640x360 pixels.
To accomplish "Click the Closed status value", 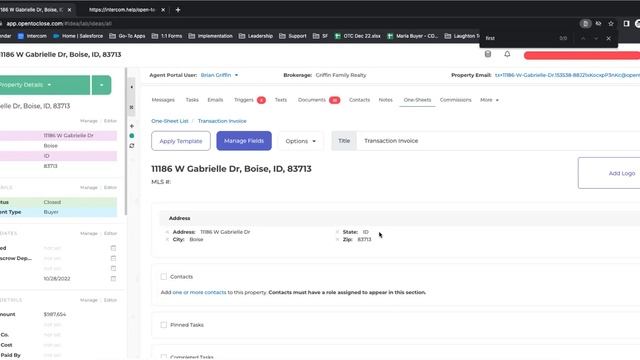I will (52, 202).
